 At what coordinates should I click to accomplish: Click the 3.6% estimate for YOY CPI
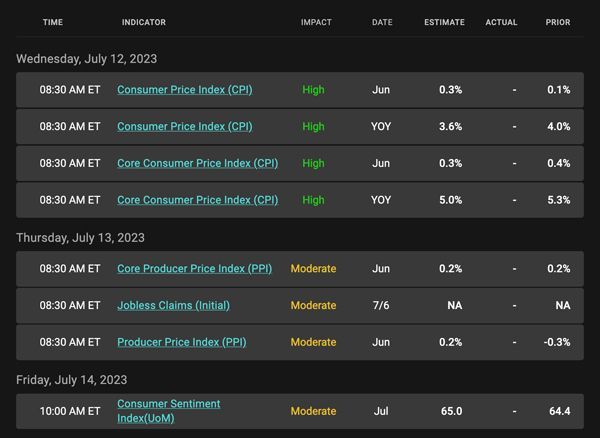pyautogui.click(x=450, y=127)
